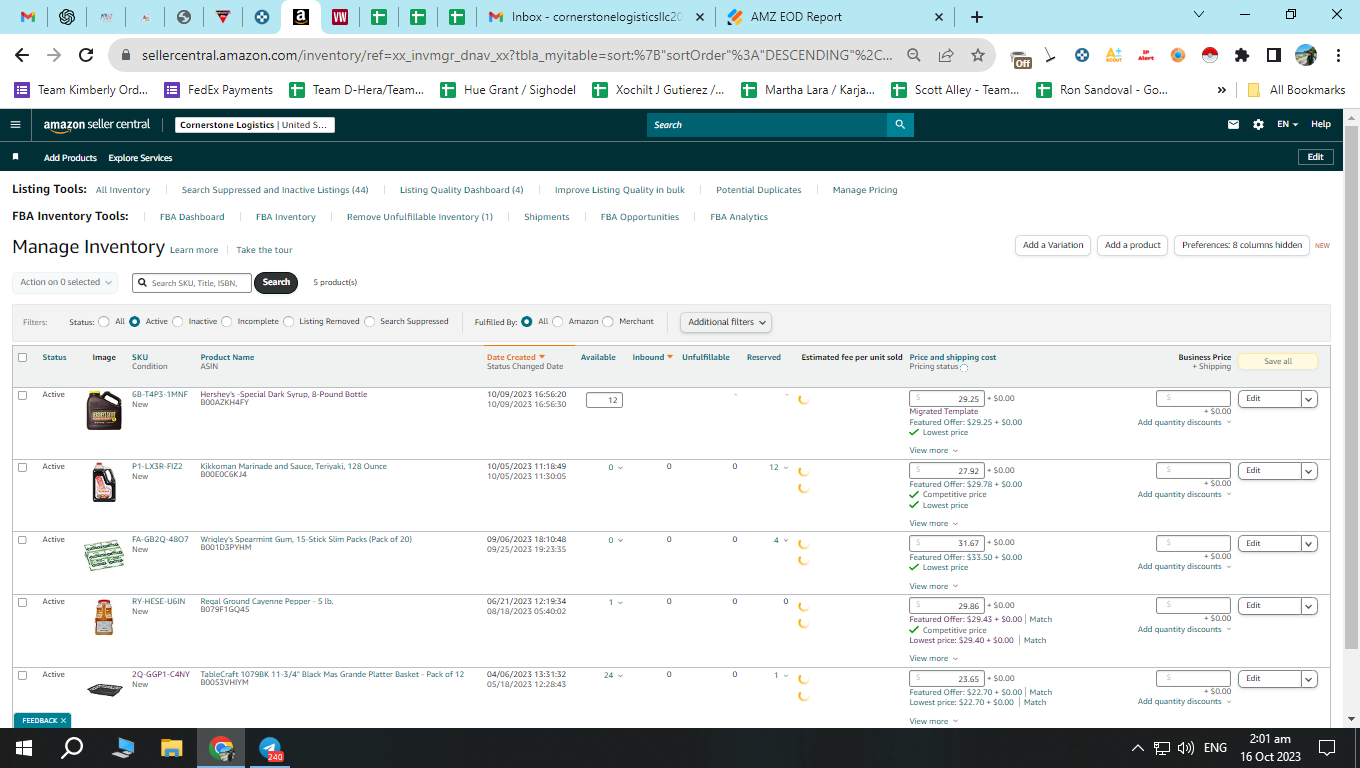1360x768 pixels.
Task: Select the Search Suppressed status radio button
Action: [370, 322]
